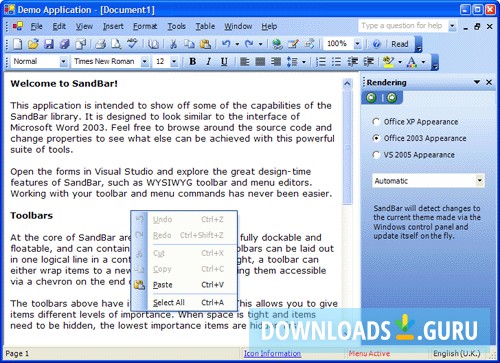Open Print Preview from the toolbar
500x363 pixels.
point(116,44)
